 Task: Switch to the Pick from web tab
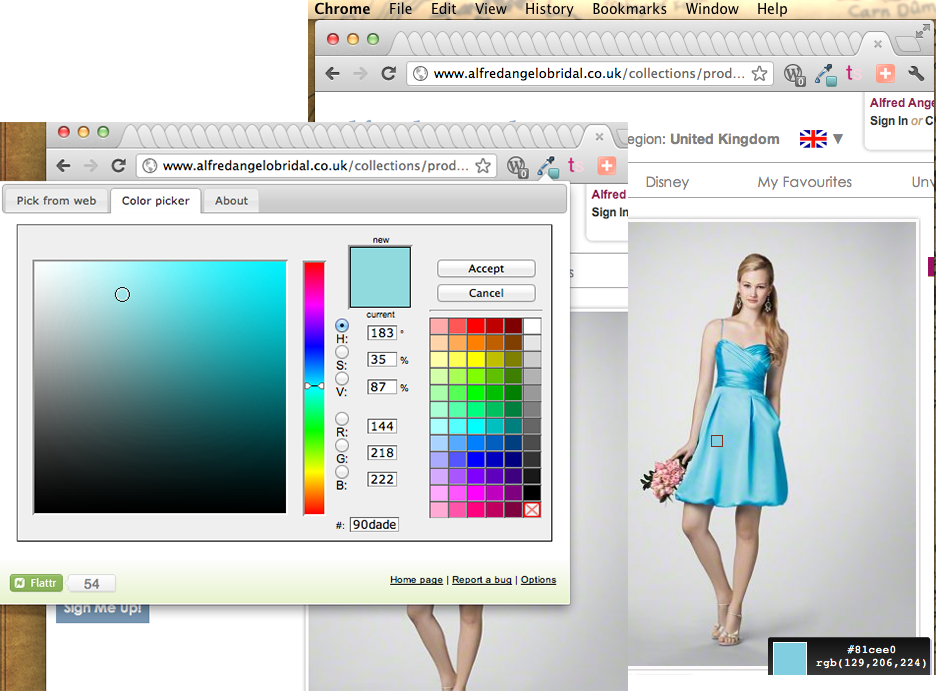57,201
